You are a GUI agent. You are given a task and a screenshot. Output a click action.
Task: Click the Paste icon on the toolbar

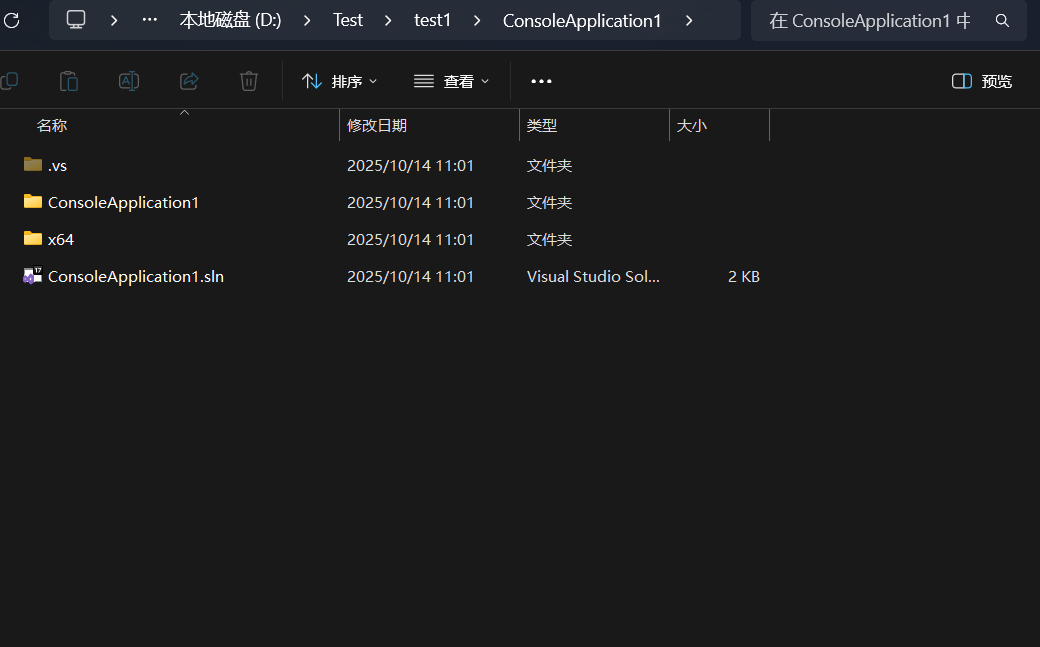click(x=68, y=81)
